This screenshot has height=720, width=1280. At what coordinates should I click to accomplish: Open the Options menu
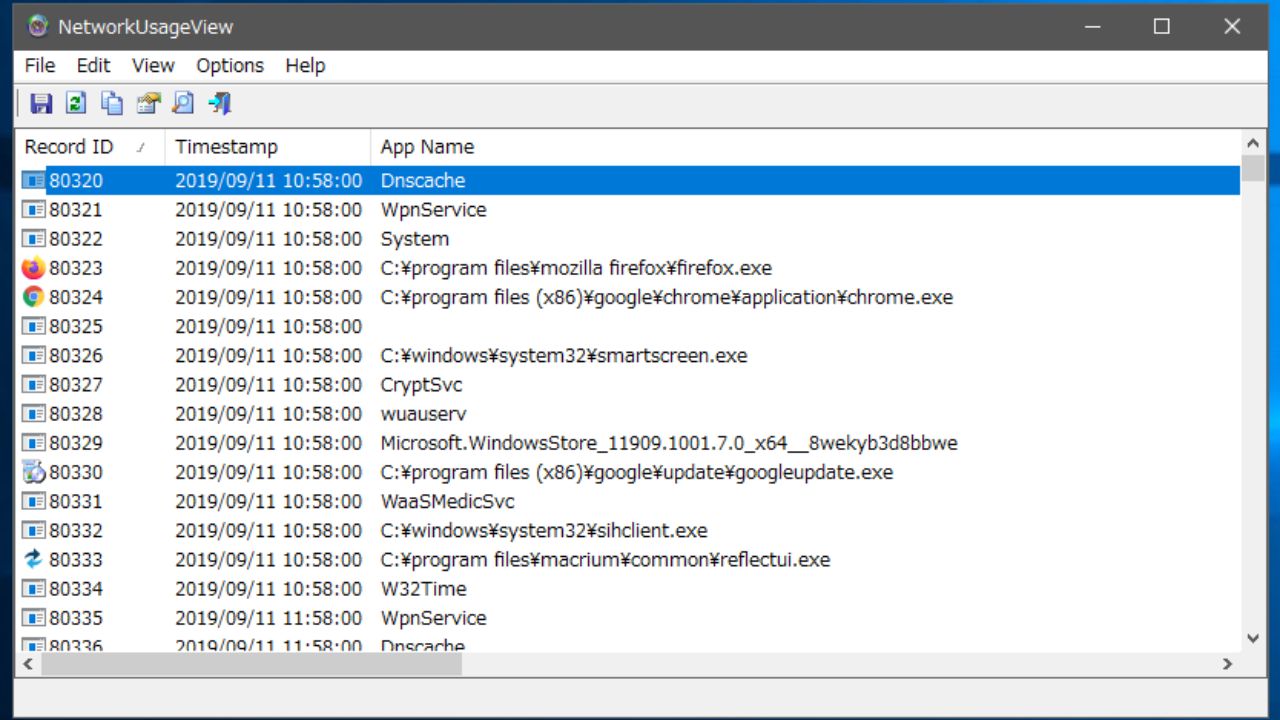pyautogui.click(x=230, y=65)
